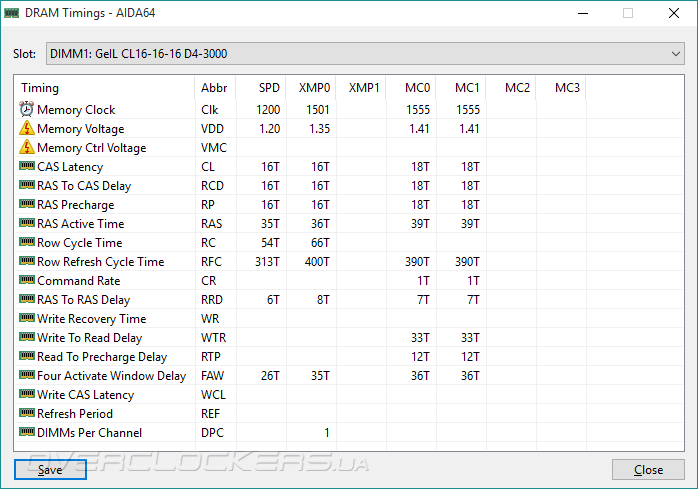
Task: Click the Memory Clock alarm-clock icon
Action: (x=27, y=109)
